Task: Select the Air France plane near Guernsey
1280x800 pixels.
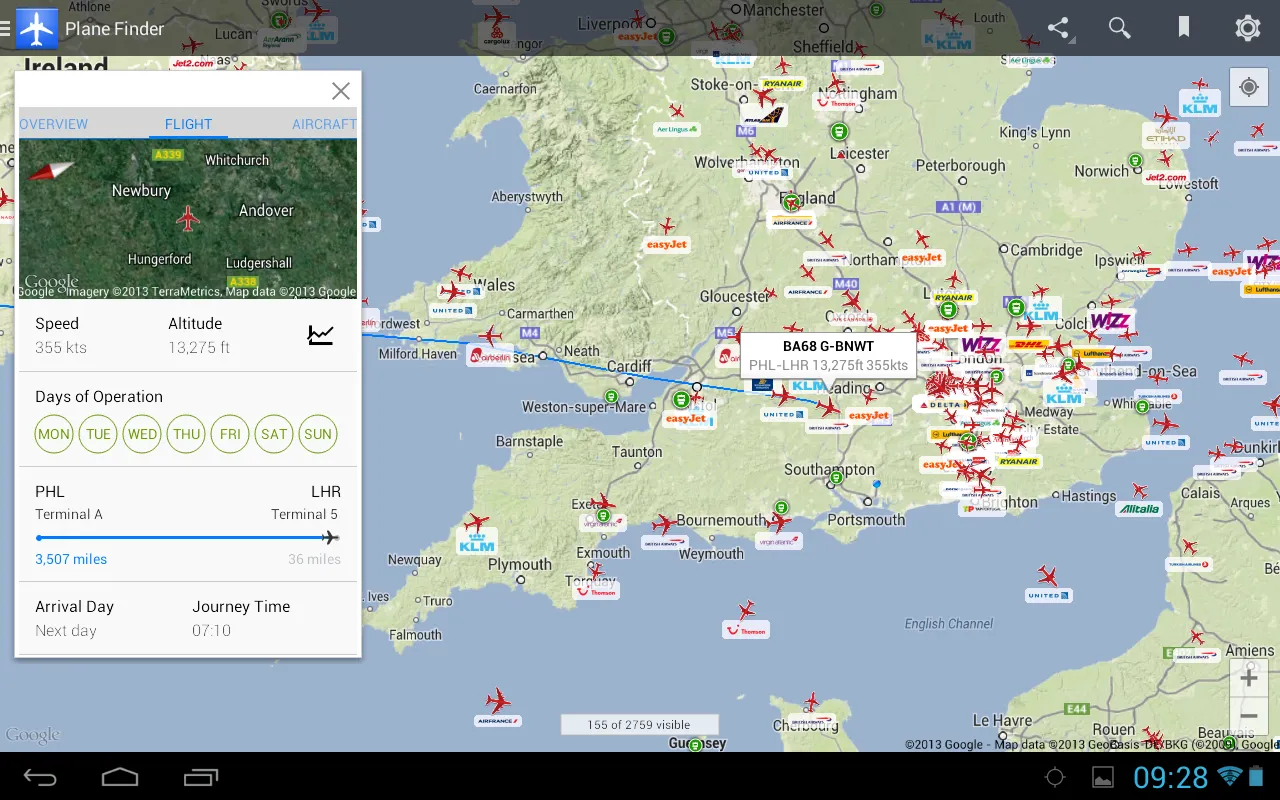Action: [x=497, y=699]
